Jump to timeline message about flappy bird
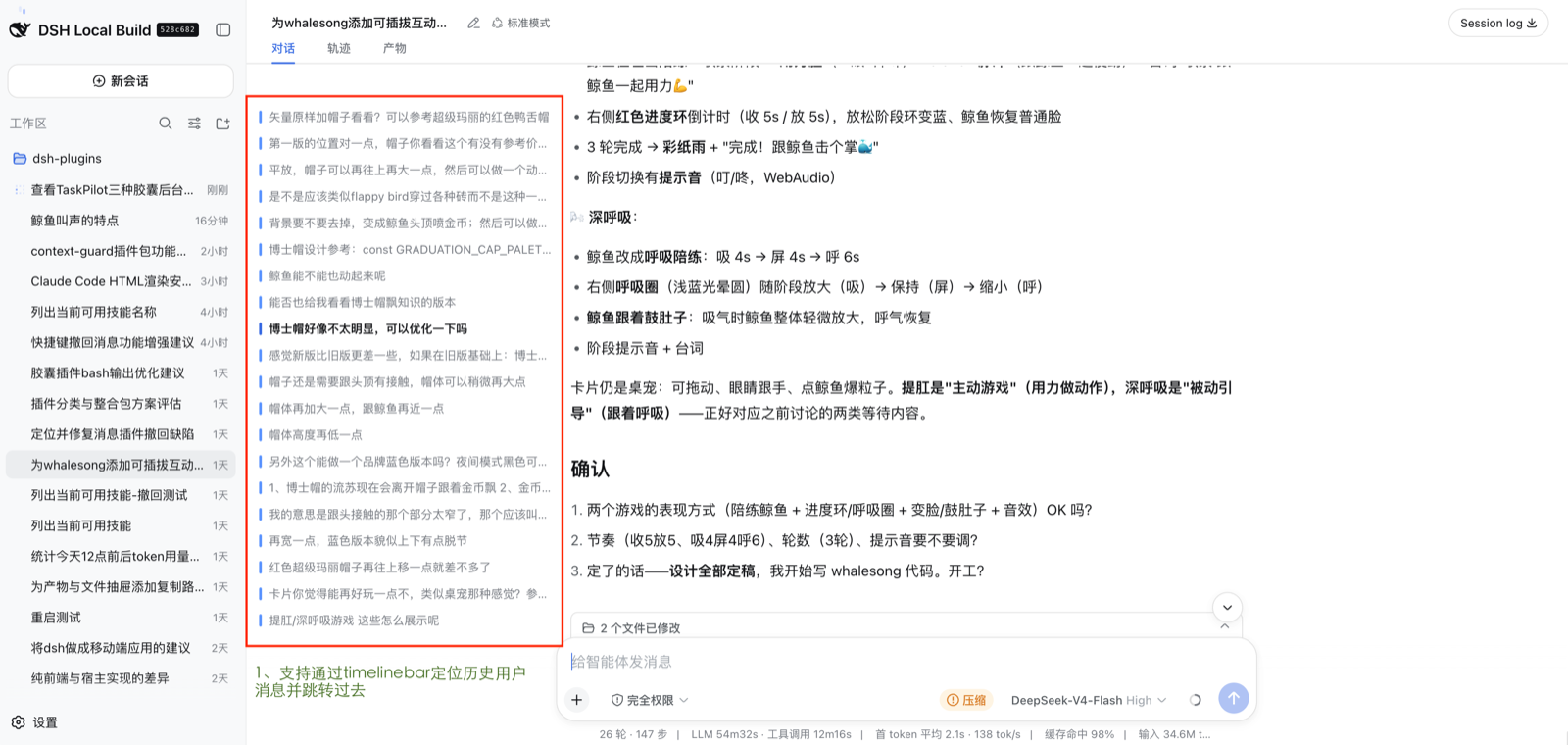The image size is (1568, 745). (x=405, y=196)
